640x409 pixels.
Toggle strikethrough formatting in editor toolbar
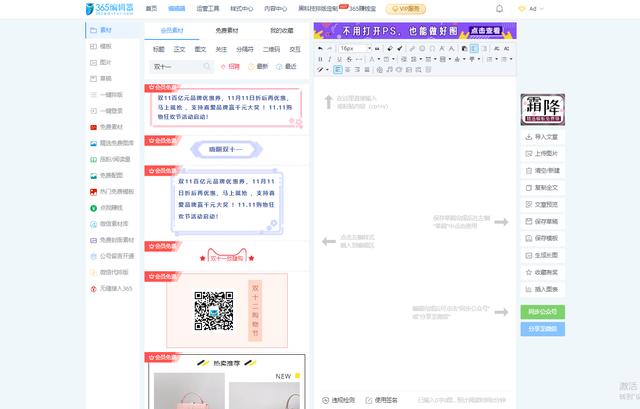(349, 59)
